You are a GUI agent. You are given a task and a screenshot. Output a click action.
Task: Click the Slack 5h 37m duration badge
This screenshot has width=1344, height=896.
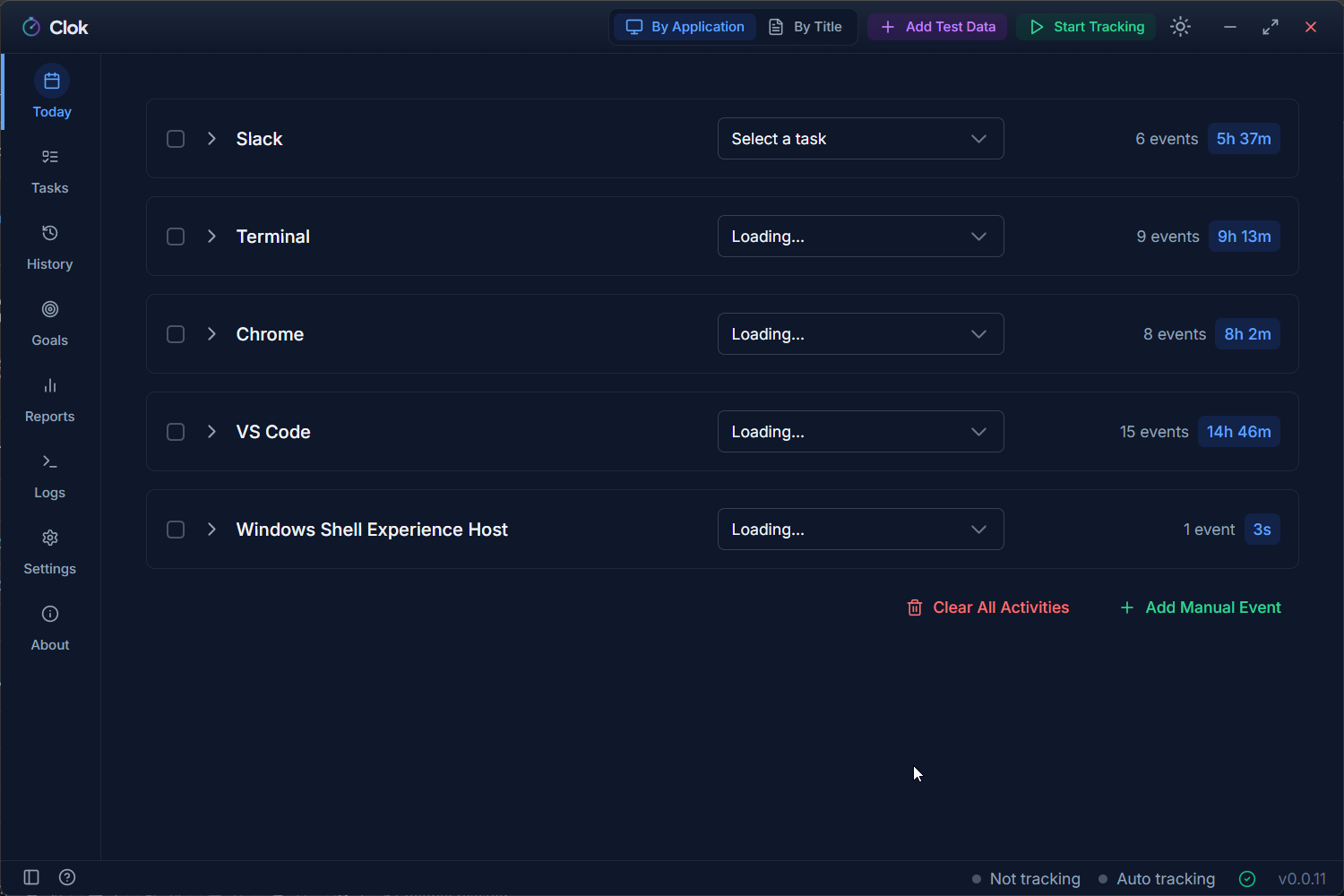click(x=1244, y=139)
